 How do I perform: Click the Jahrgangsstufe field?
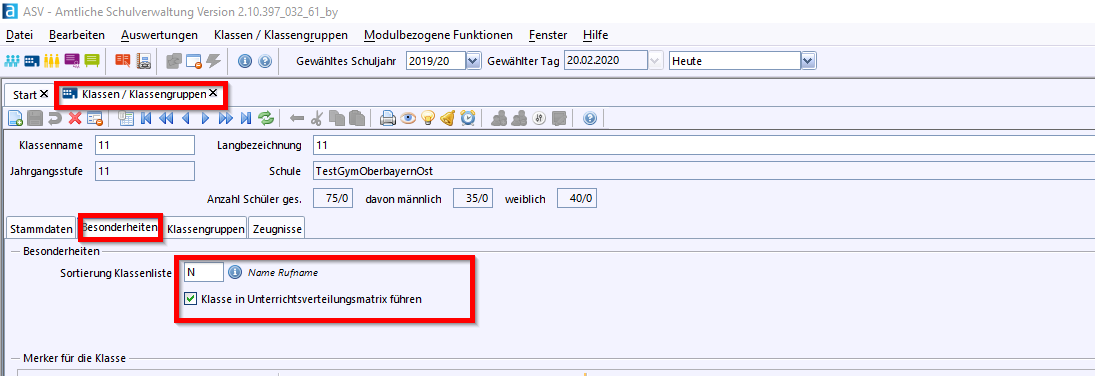tap(145, 171)
